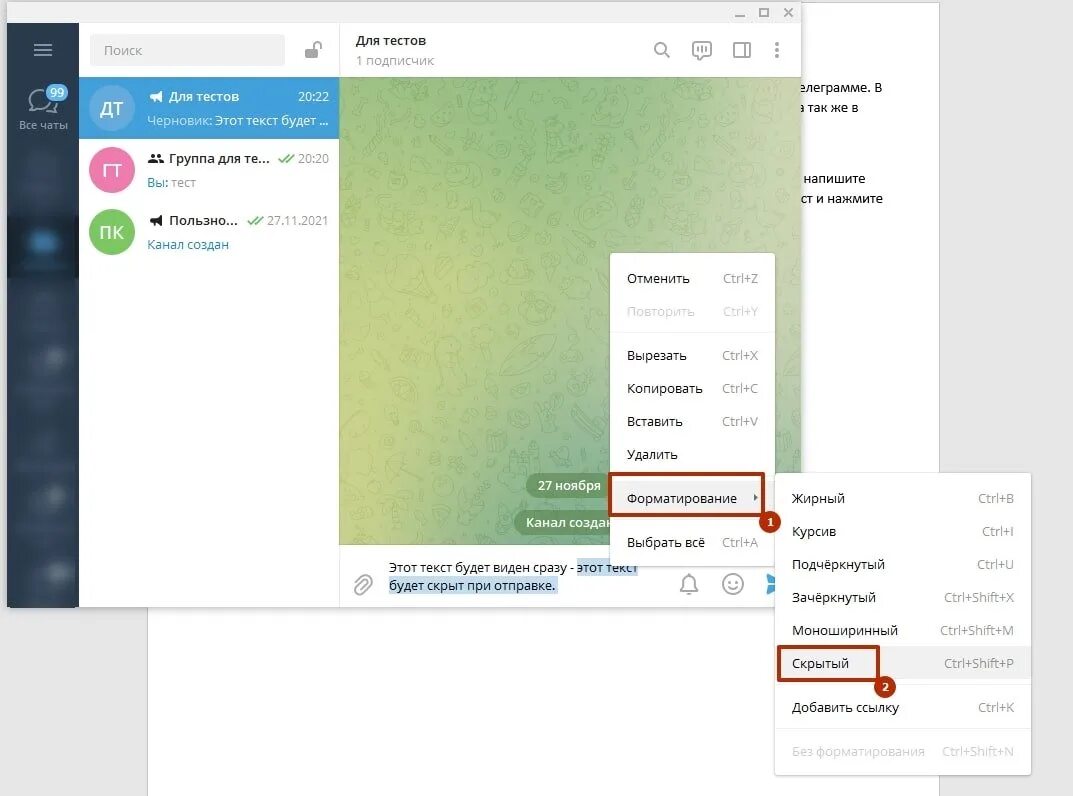Open the Для тестов chat
This screenshot has height=796, width=1073.
[209, 108]
